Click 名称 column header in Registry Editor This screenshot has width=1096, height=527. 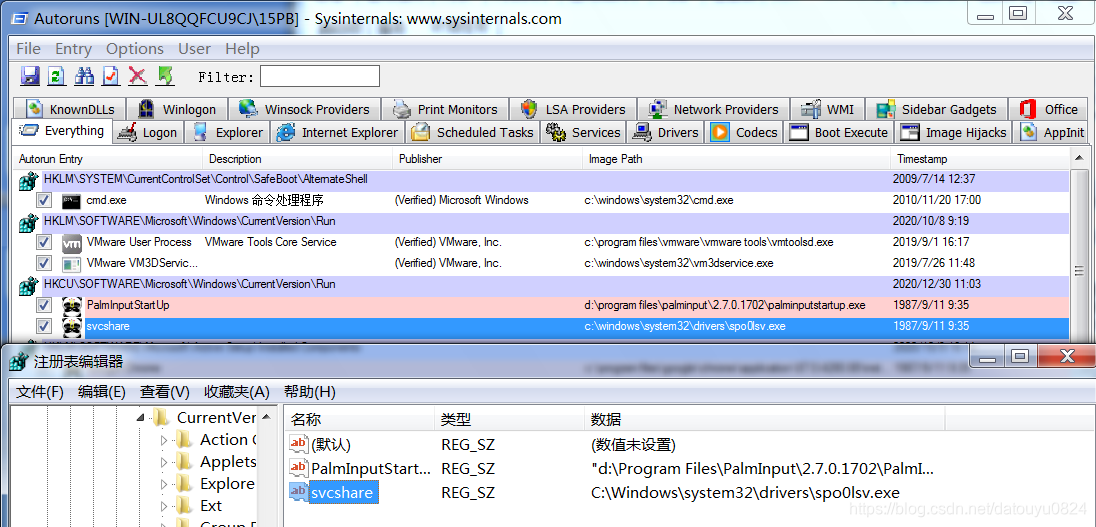pyautogui.click(x=359, y=419)
